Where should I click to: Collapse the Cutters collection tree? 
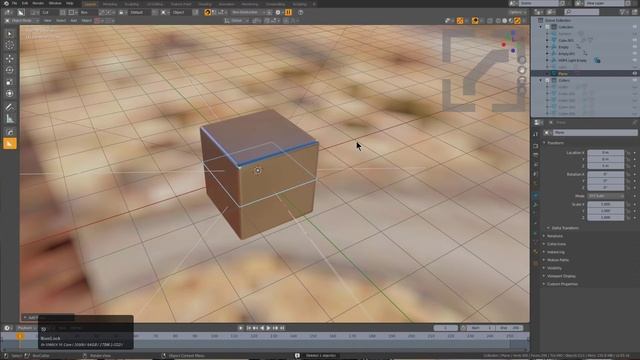coord(540,80)
